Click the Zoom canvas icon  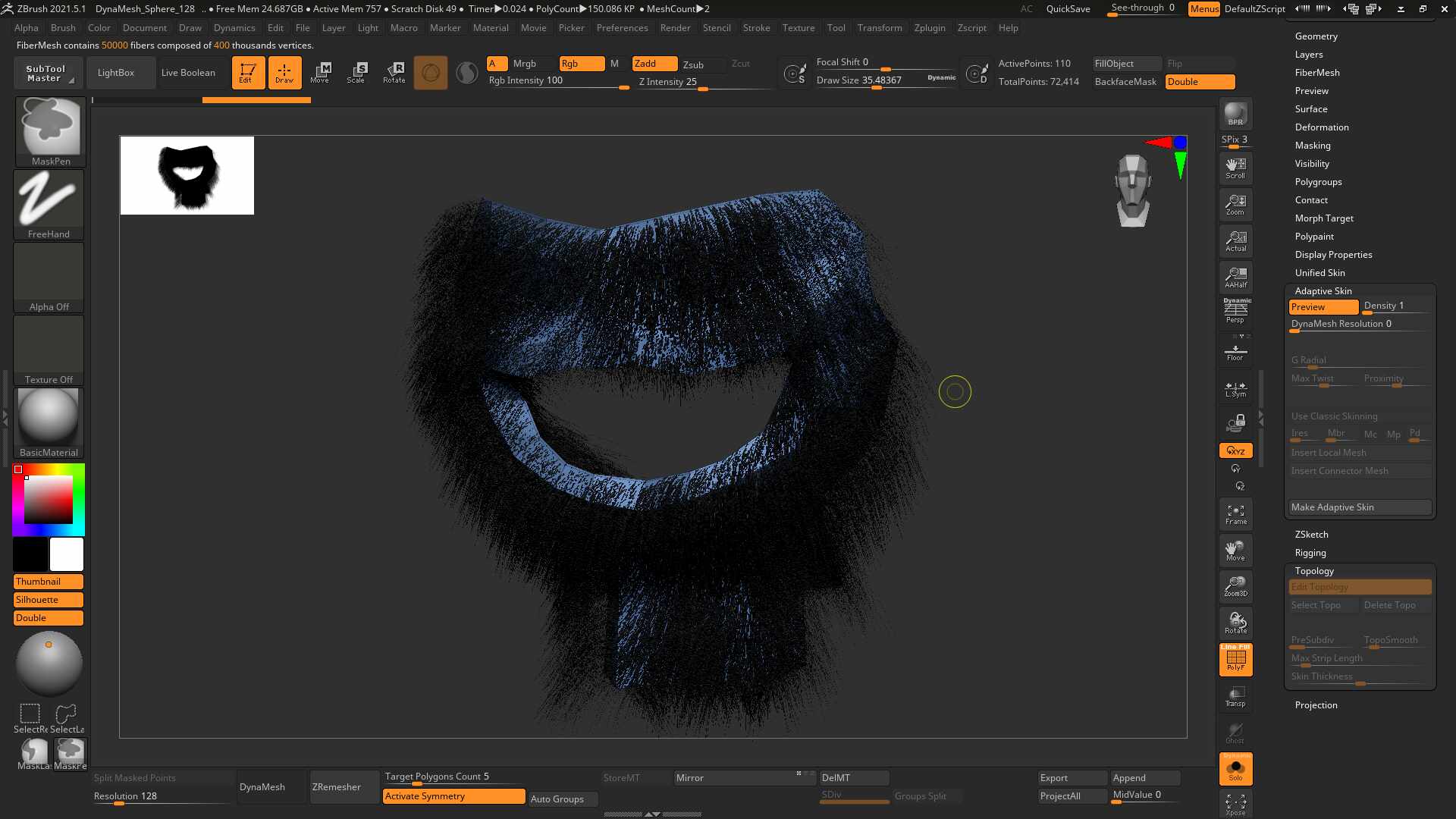(x=1235, y=205)
